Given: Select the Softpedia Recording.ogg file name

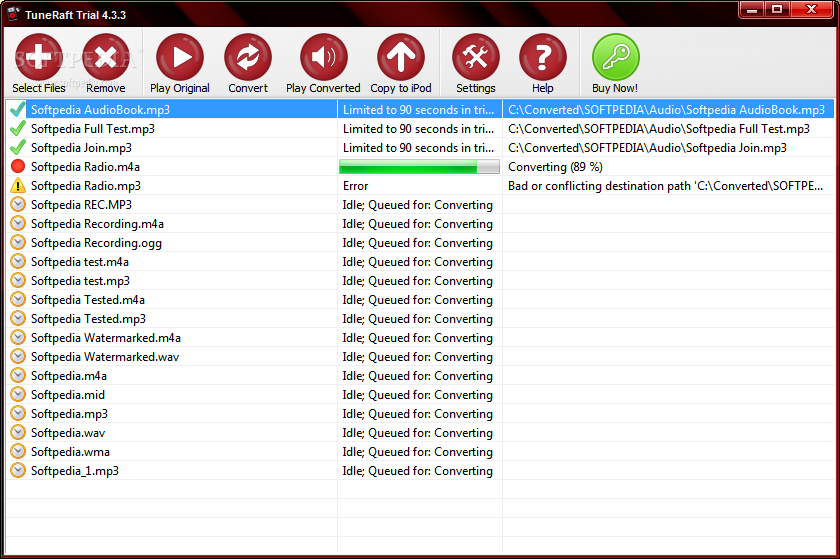Looking at the screenshot, I should click(96, 243).
